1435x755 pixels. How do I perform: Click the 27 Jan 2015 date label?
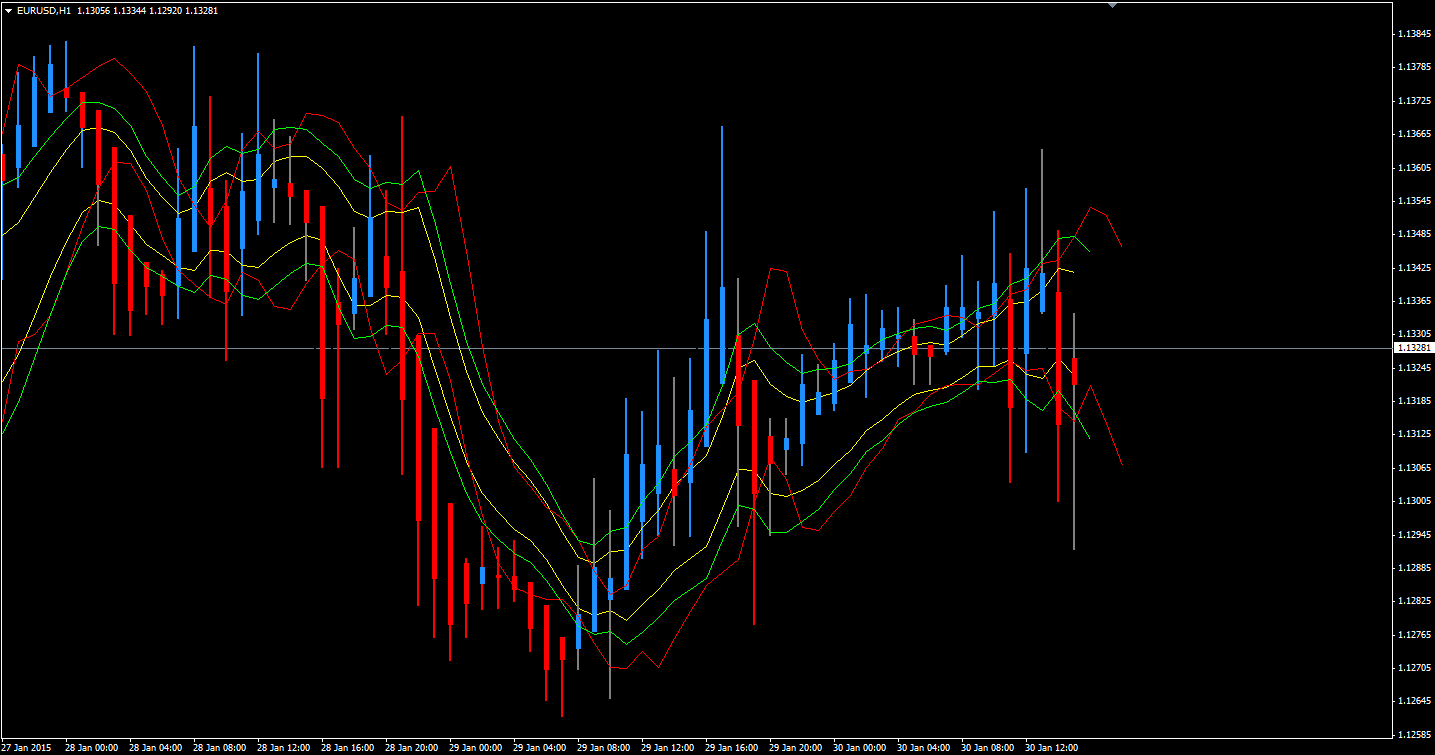coord(27,747)
